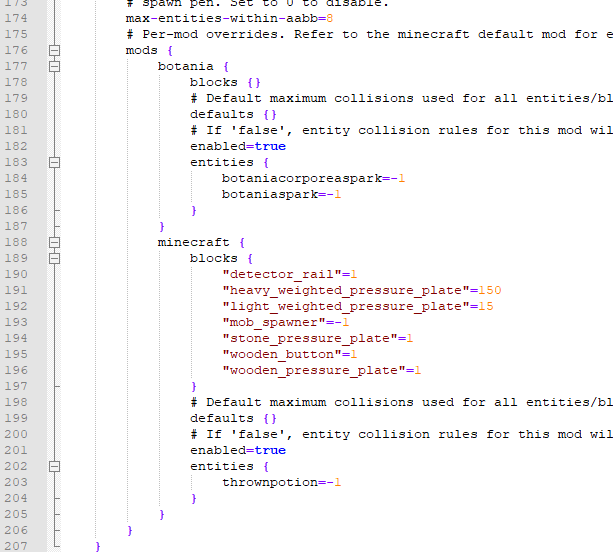Click the closing brace on line 197
Image resolution: width=613 pixels, height=552 pixels.
194,387
